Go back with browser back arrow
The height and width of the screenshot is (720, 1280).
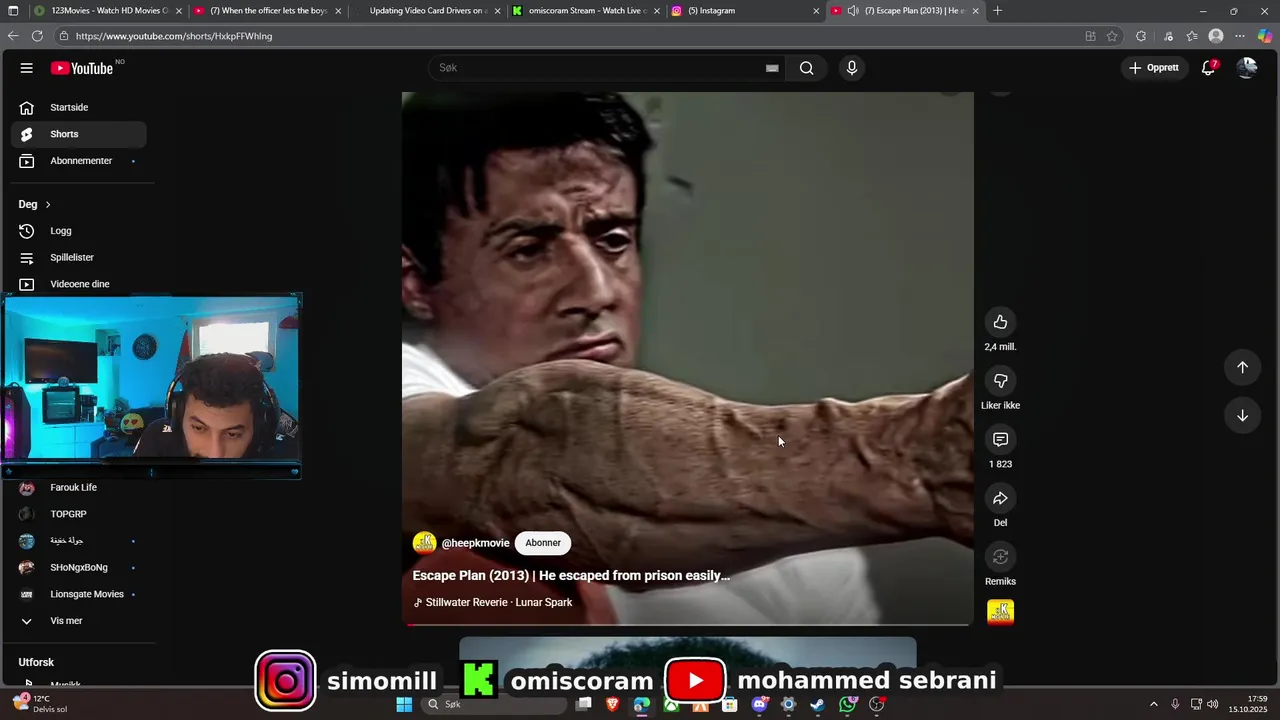pyautogui.click(x=13, y=36)
